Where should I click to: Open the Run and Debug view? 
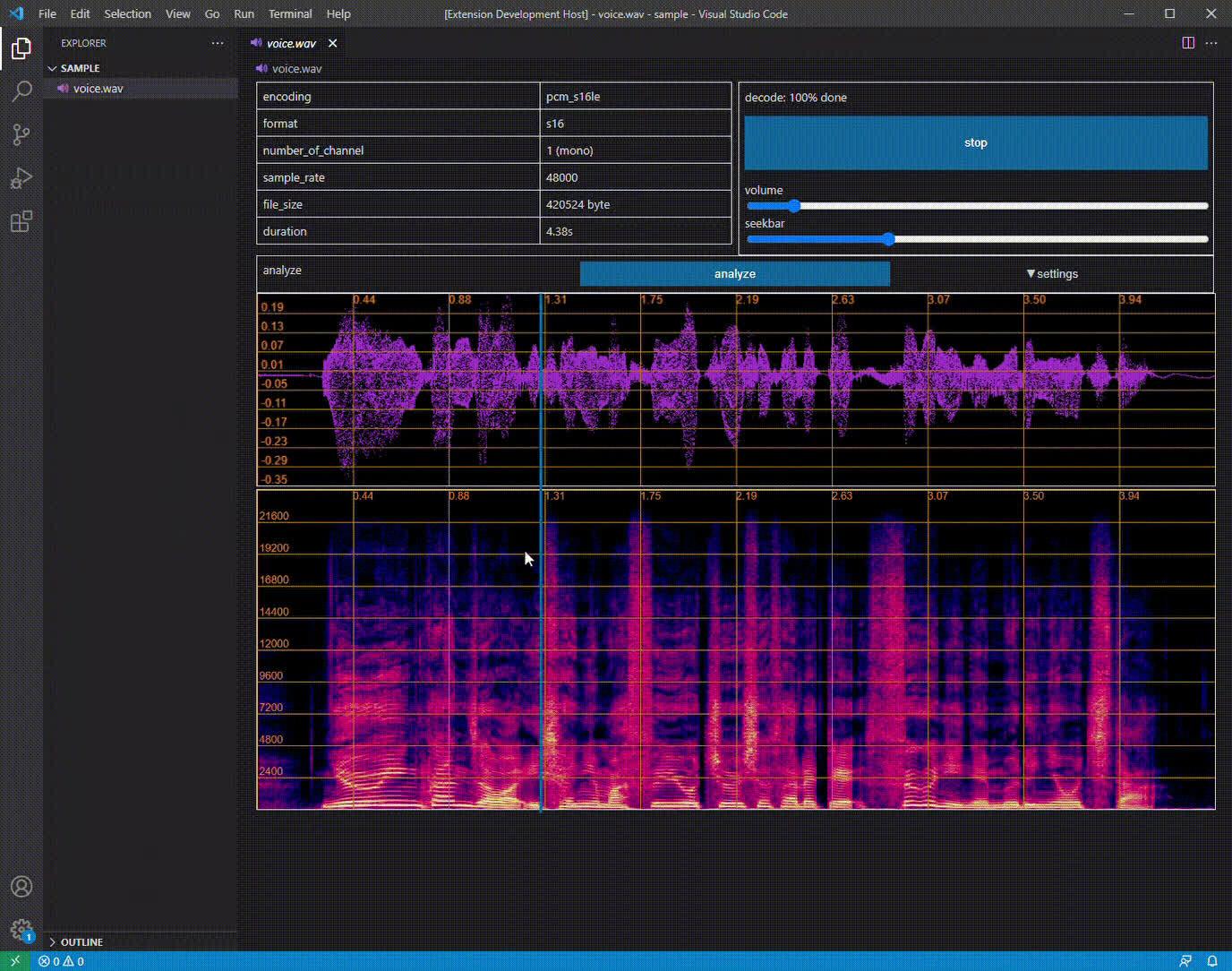click(x=21, y=178)
